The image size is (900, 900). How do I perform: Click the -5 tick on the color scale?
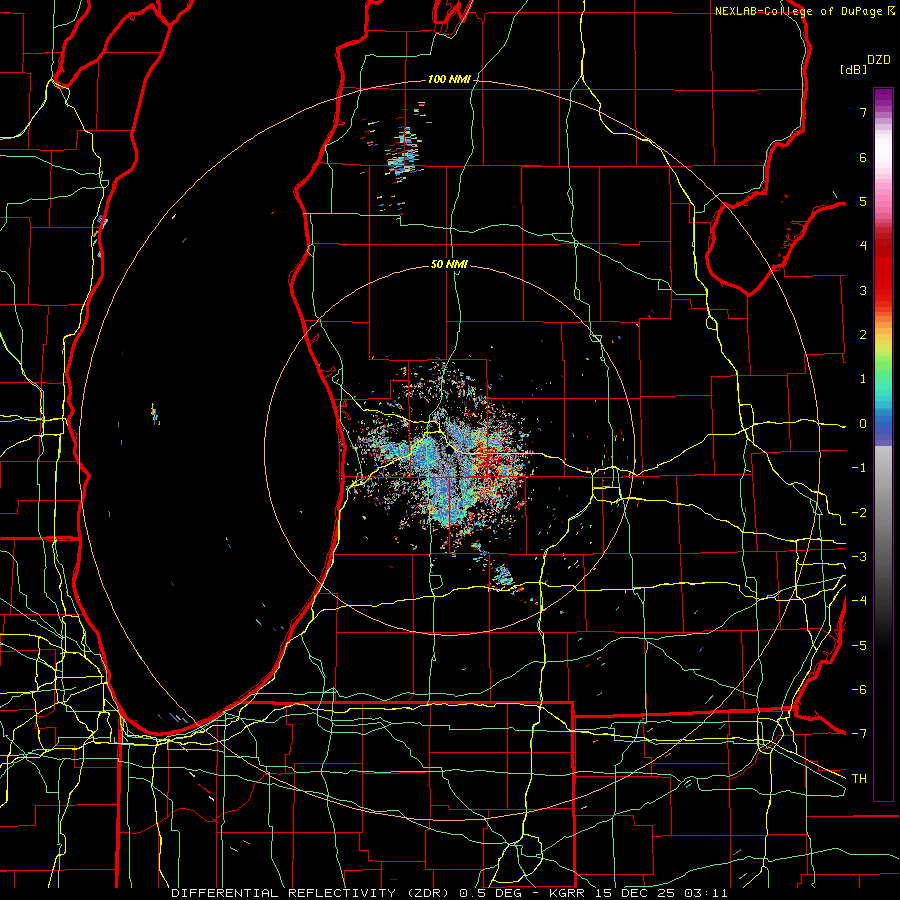[859, 646]
